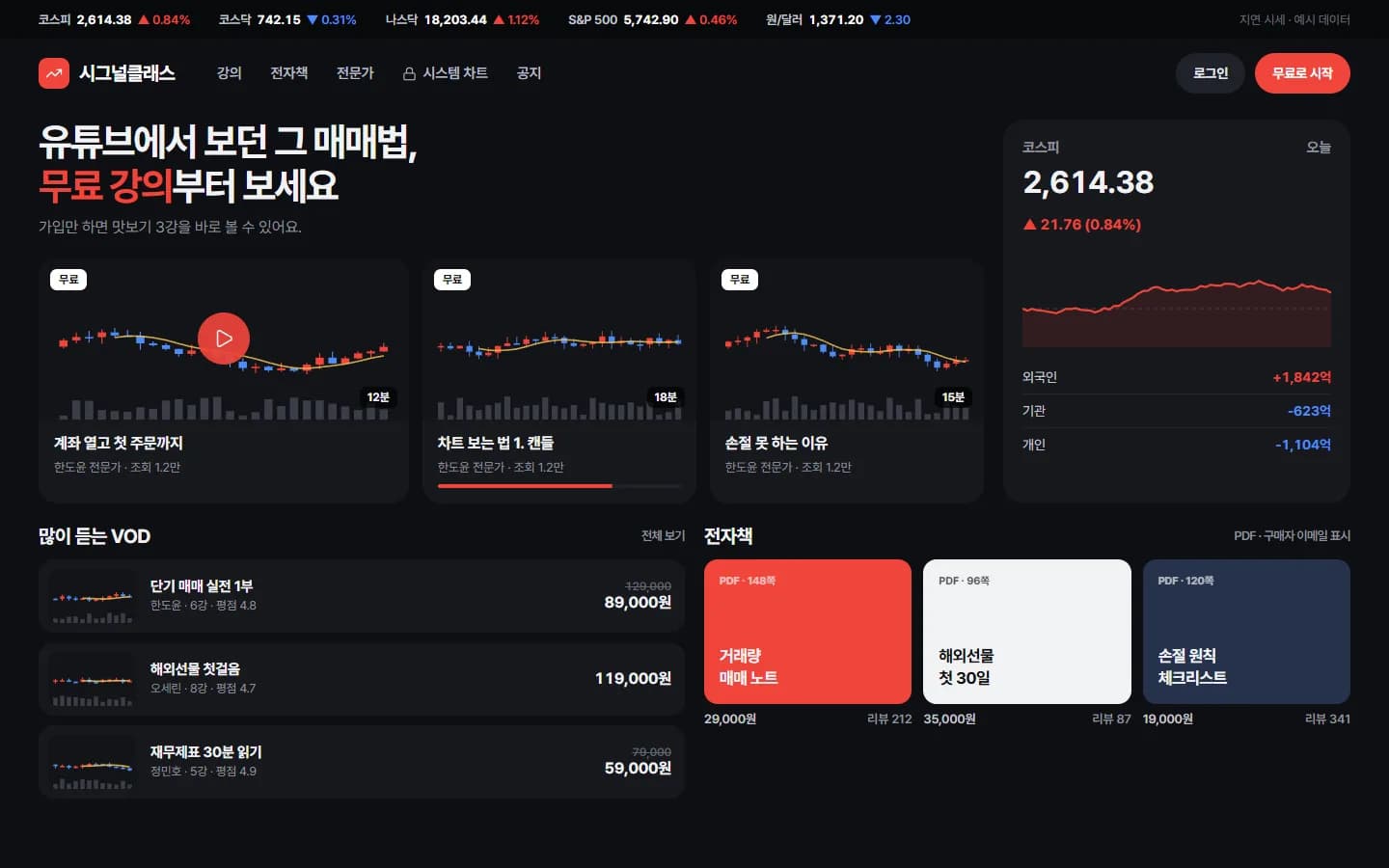
Task: Click the 코스닥 742.15 ticker
Action: coord(287,19)
